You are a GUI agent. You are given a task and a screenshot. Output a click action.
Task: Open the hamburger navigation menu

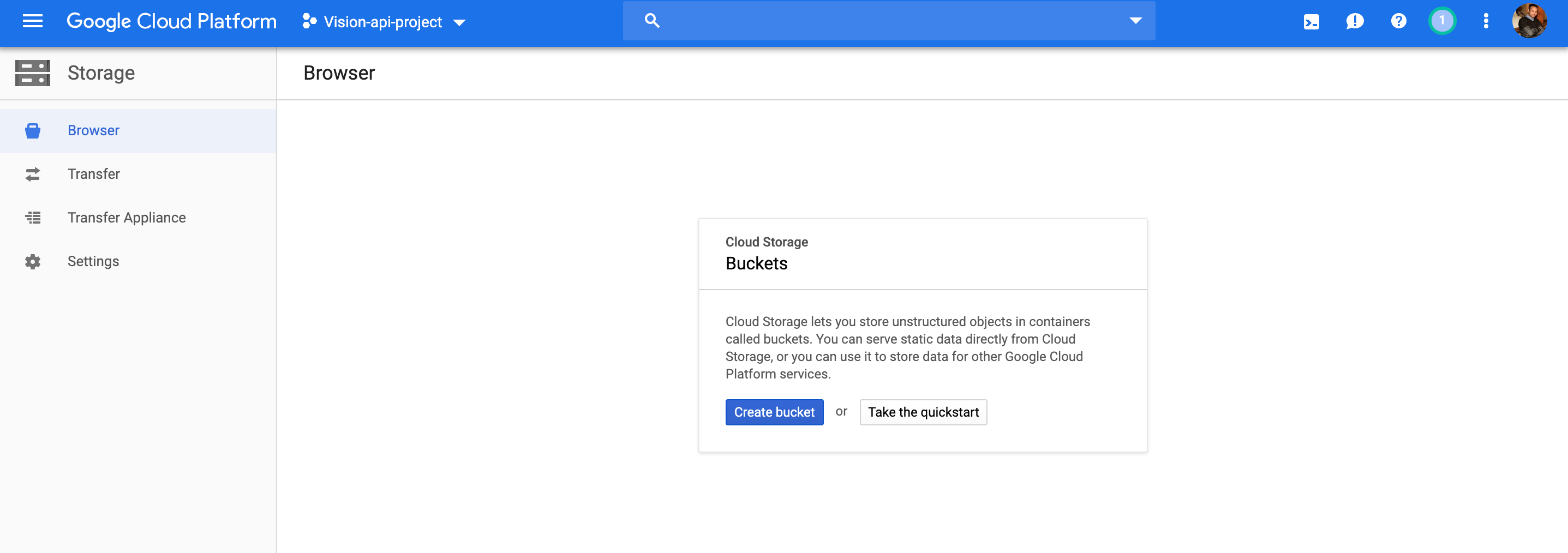click(33, 21)
